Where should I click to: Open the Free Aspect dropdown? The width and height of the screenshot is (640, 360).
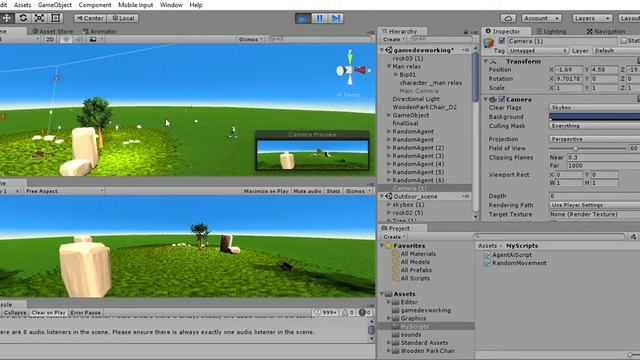pyautogui.click(x=64, y=191)
